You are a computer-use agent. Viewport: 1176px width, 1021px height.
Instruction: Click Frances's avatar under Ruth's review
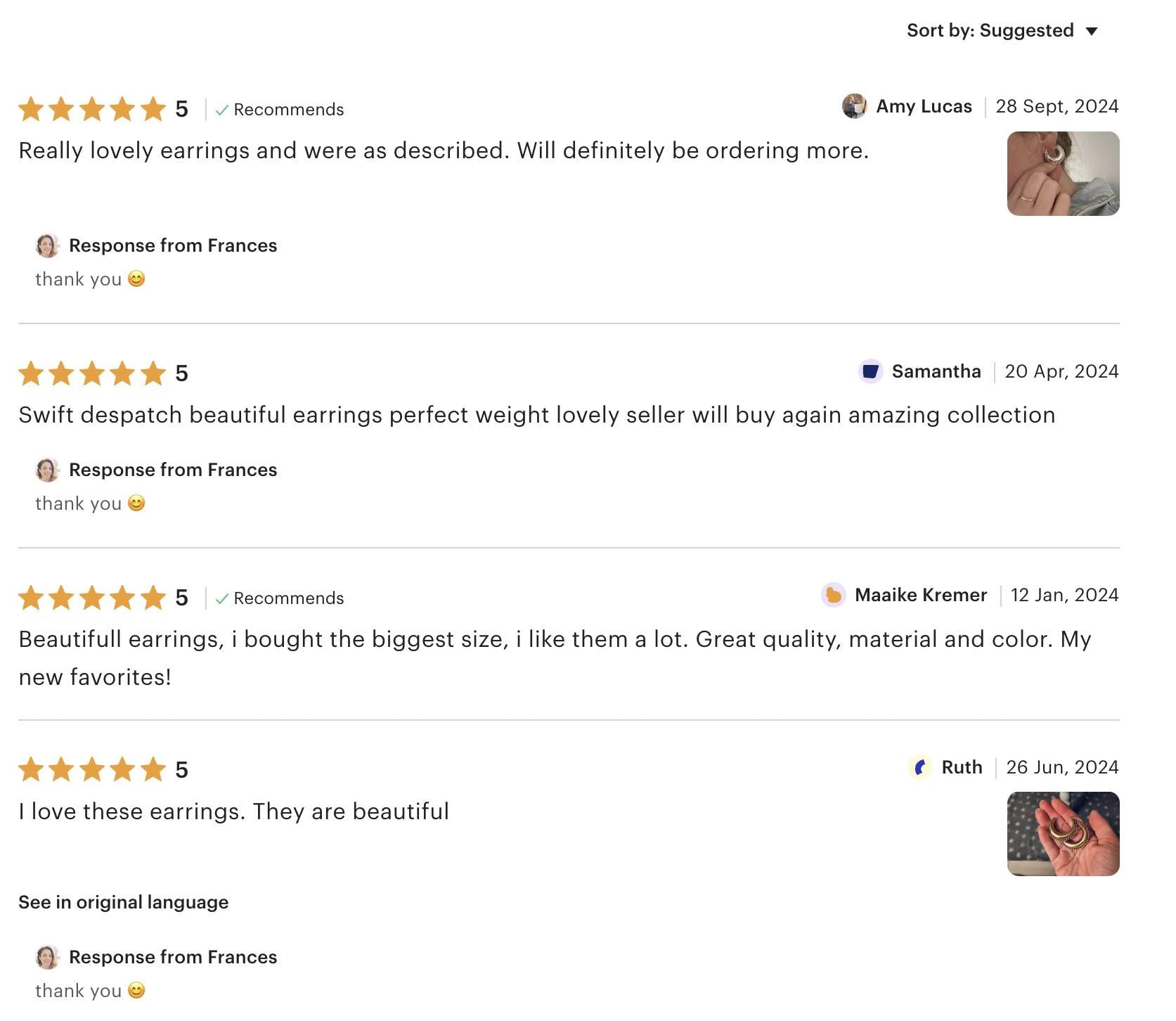[x=48, y=957]
